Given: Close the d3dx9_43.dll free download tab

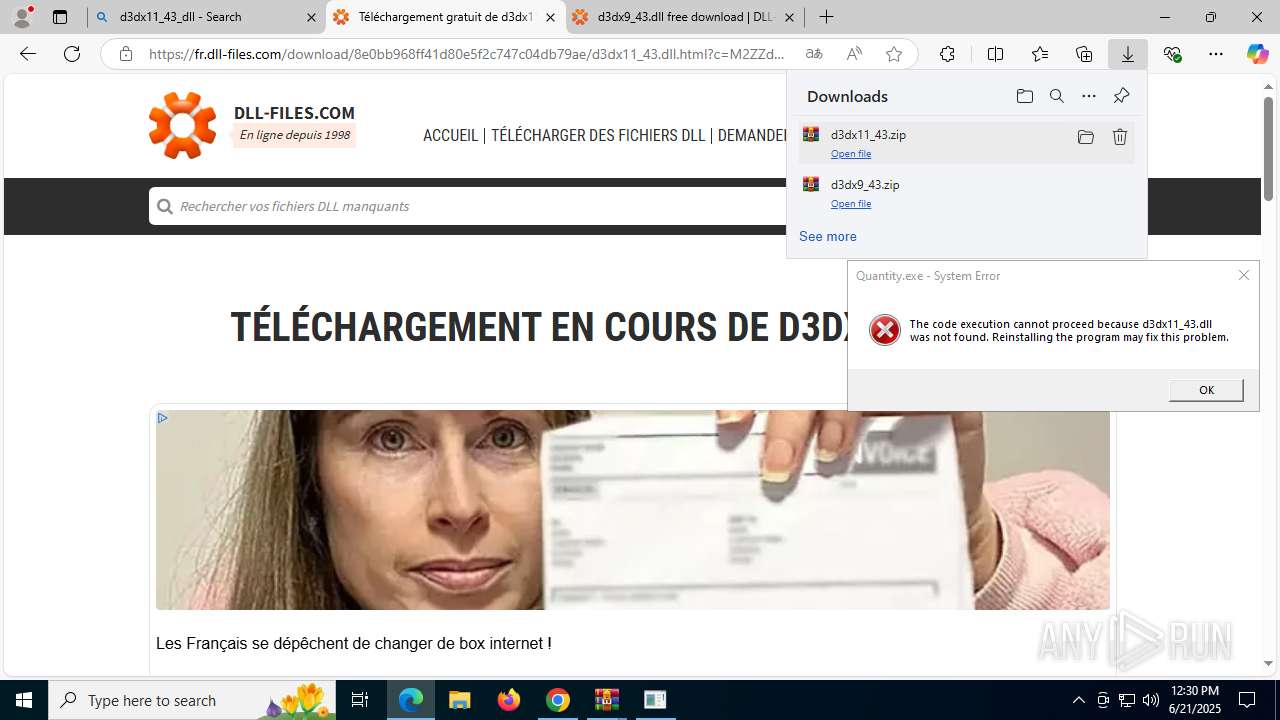Looking at the screenshot, I should point(789,17).
